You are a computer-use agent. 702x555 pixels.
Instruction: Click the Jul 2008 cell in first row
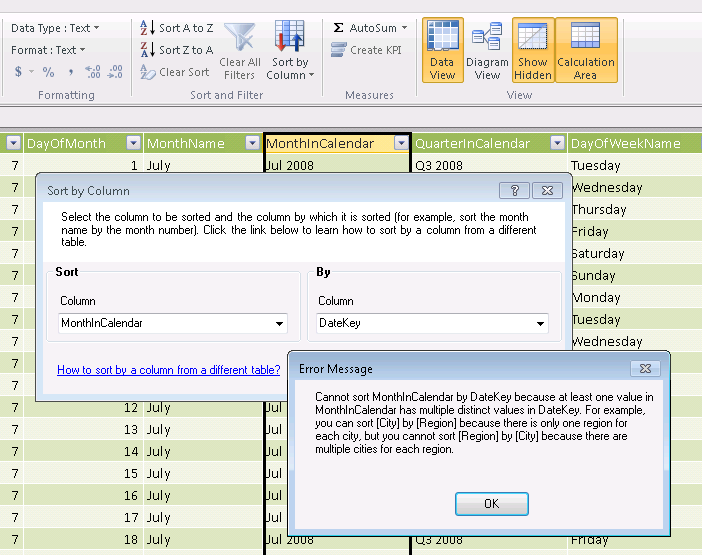(x=337, y=165)
